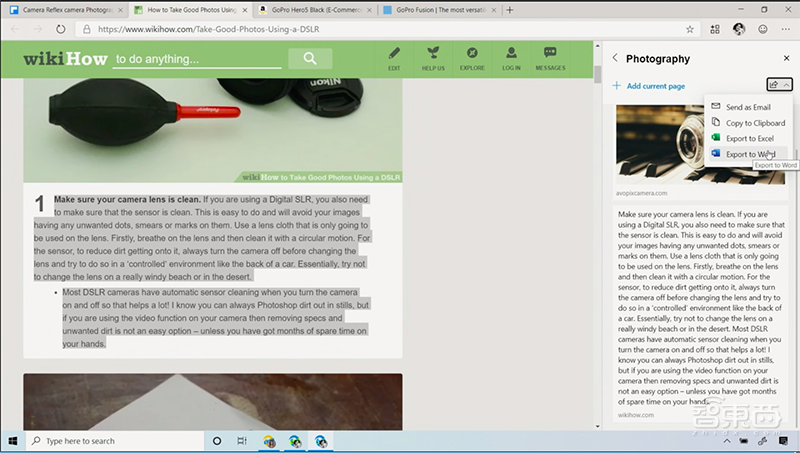The width and height of the screenshot is (800, 453).
Task: Select Send as Email from the menu
Action: click(x=747, y=107)
